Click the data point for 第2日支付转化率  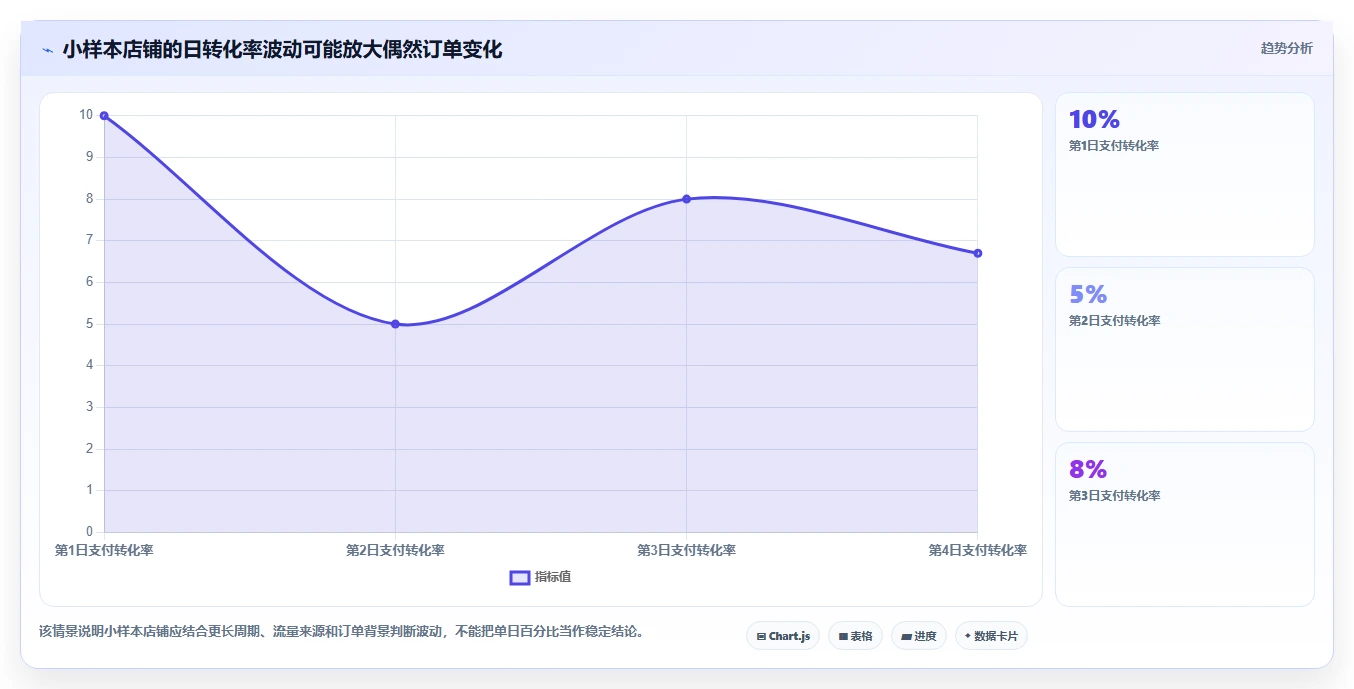click(x=395, y=324)
